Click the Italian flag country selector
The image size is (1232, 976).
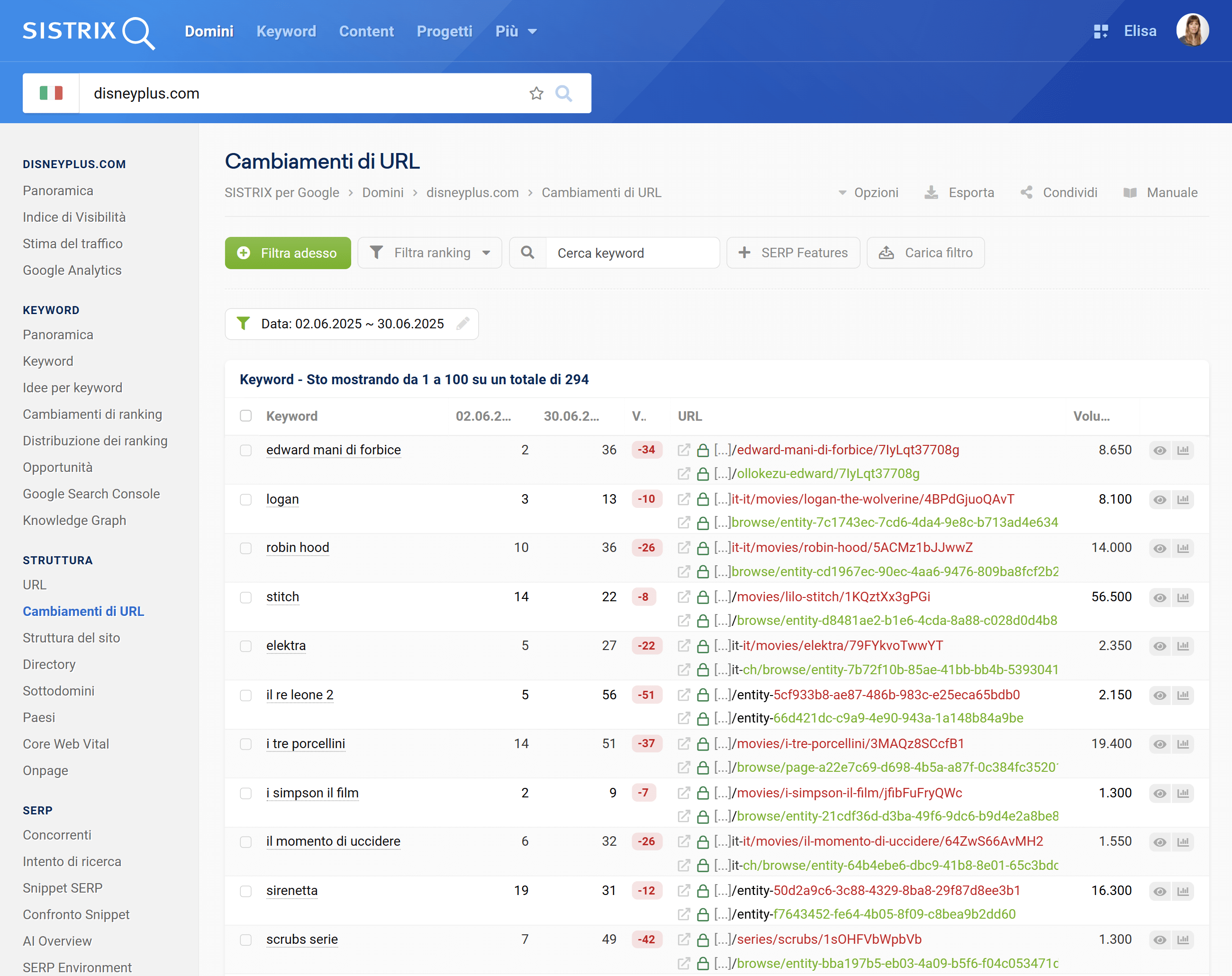click(51, 93)
